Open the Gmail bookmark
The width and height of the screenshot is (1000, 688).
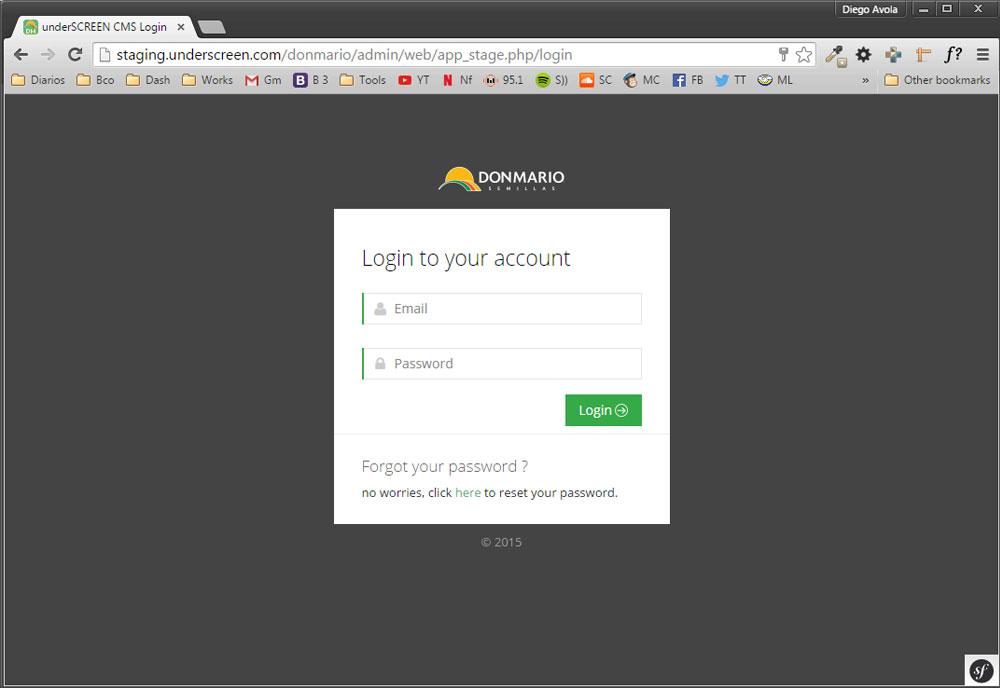coord(263,80)
